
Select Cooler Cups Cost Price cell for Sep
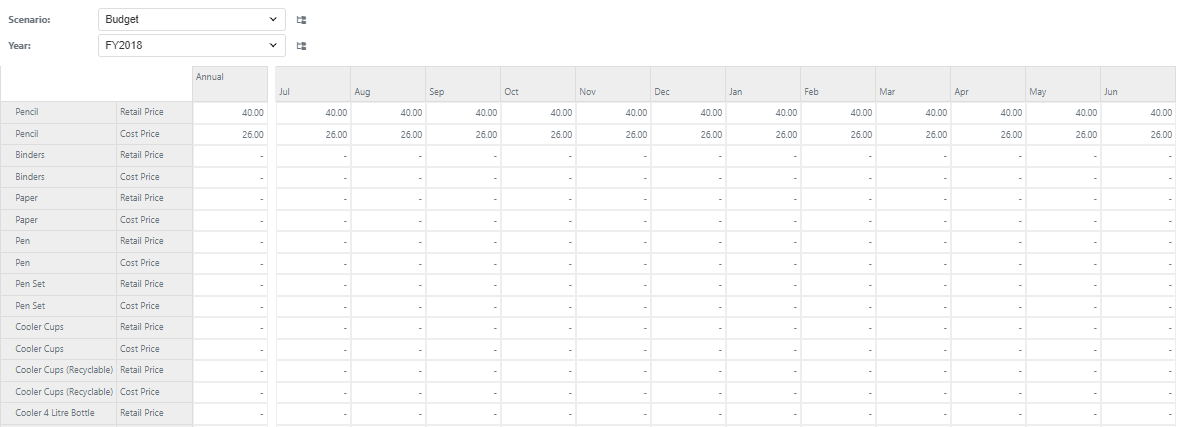[463, 349]
